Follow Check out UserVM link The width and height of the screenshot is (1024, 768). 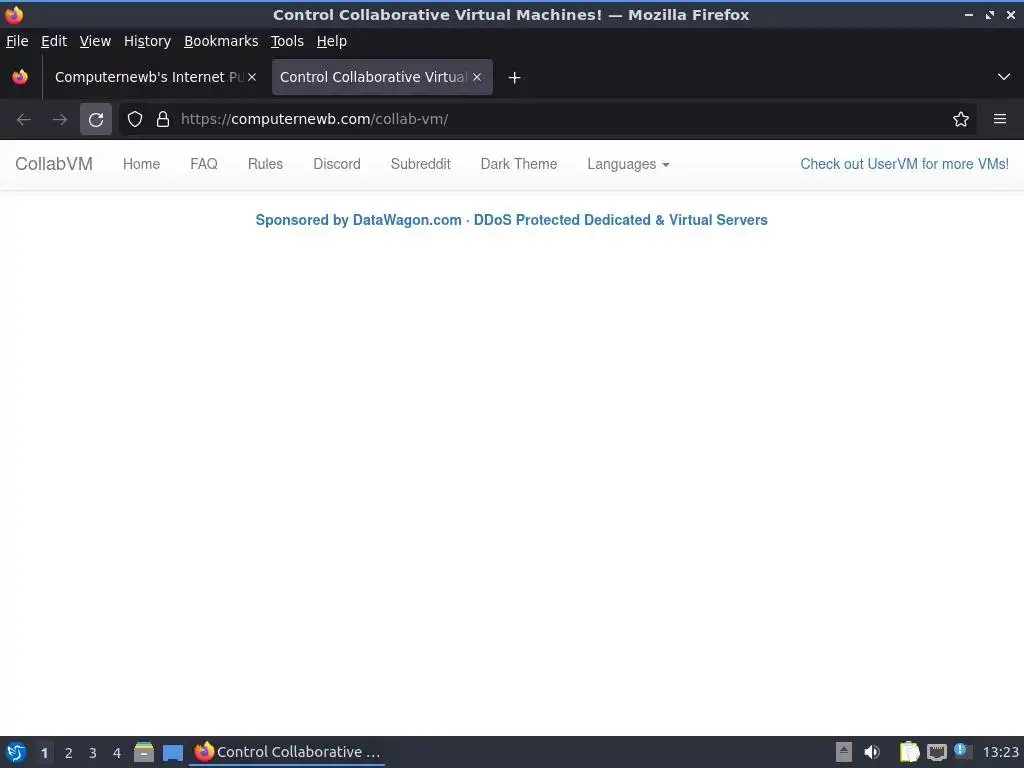(x=904, y=164)
